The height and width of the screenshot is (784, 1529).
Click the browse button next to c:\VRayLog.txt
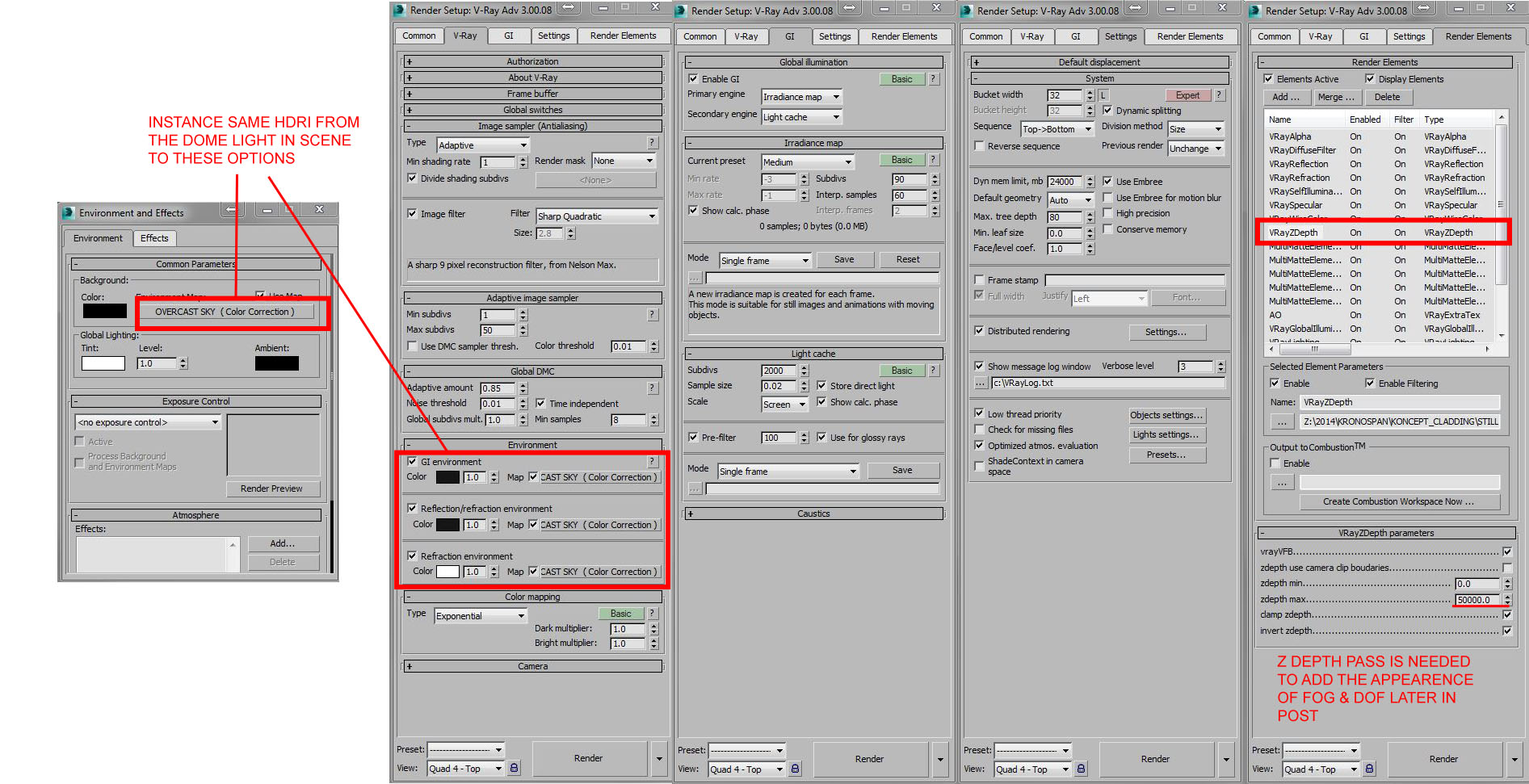(x=981, y=384)
